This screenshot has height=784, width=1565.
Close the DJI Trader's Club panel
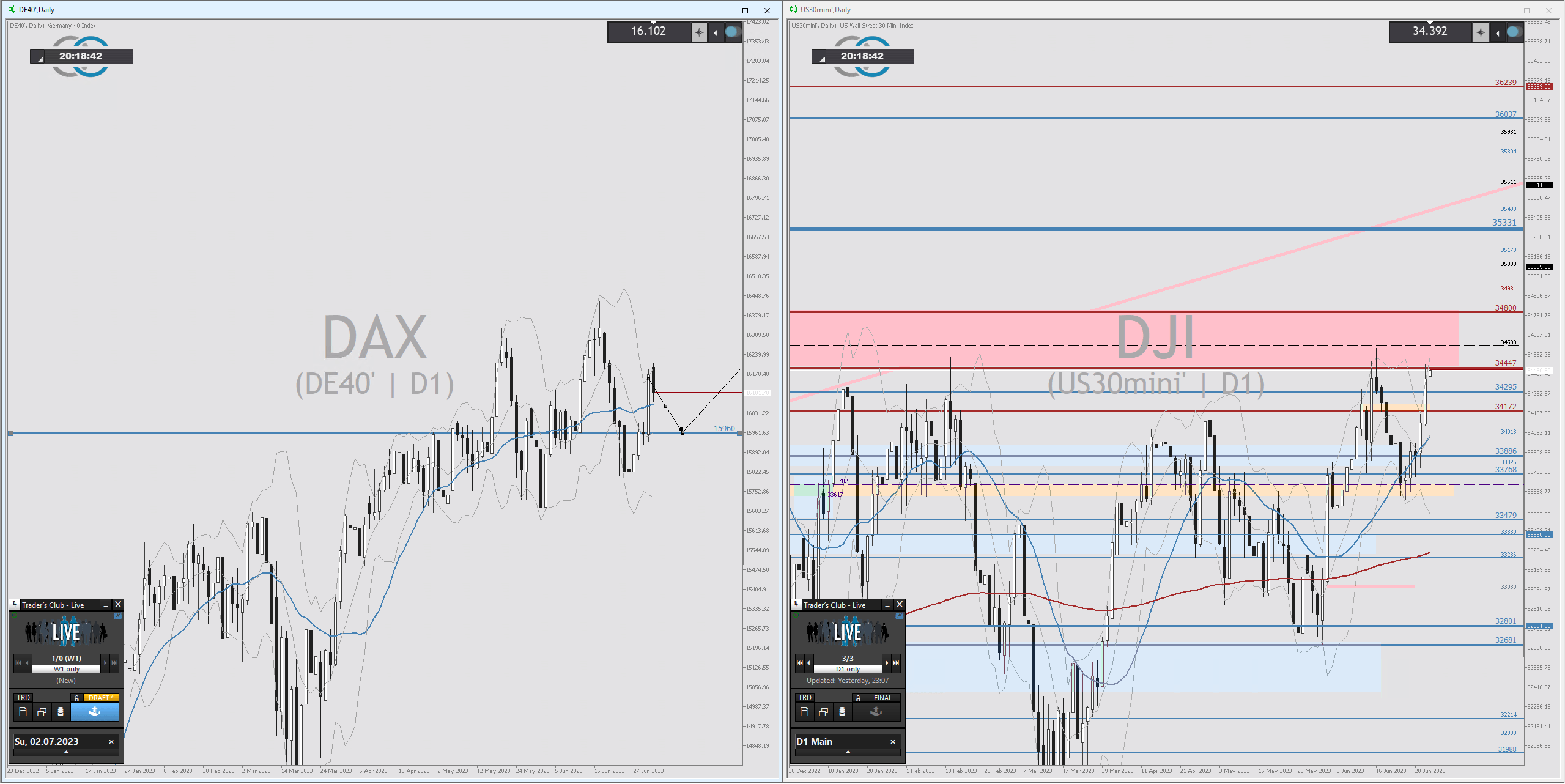click(900, 604)
